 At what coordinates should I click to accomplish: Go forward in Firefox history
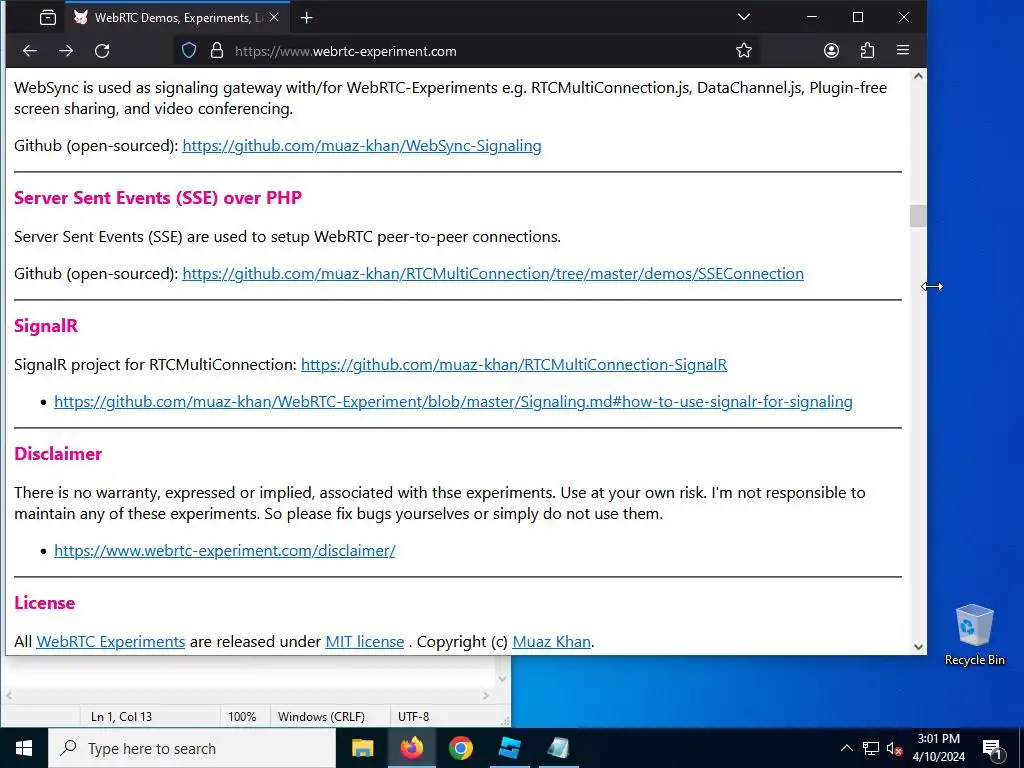66,51
